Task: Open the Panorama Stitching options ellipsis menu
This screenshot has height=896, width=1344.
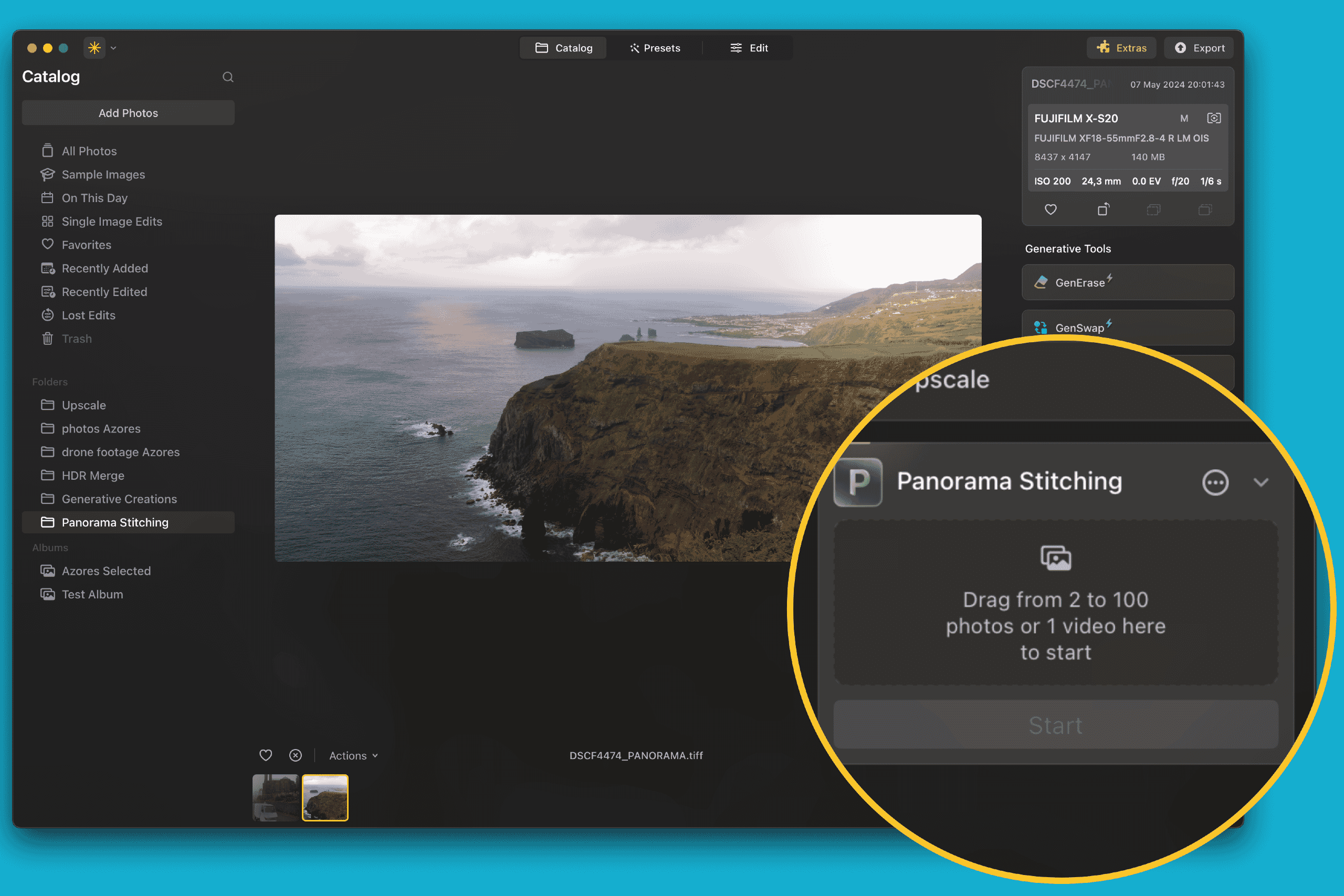Action: click(1215, 482)
